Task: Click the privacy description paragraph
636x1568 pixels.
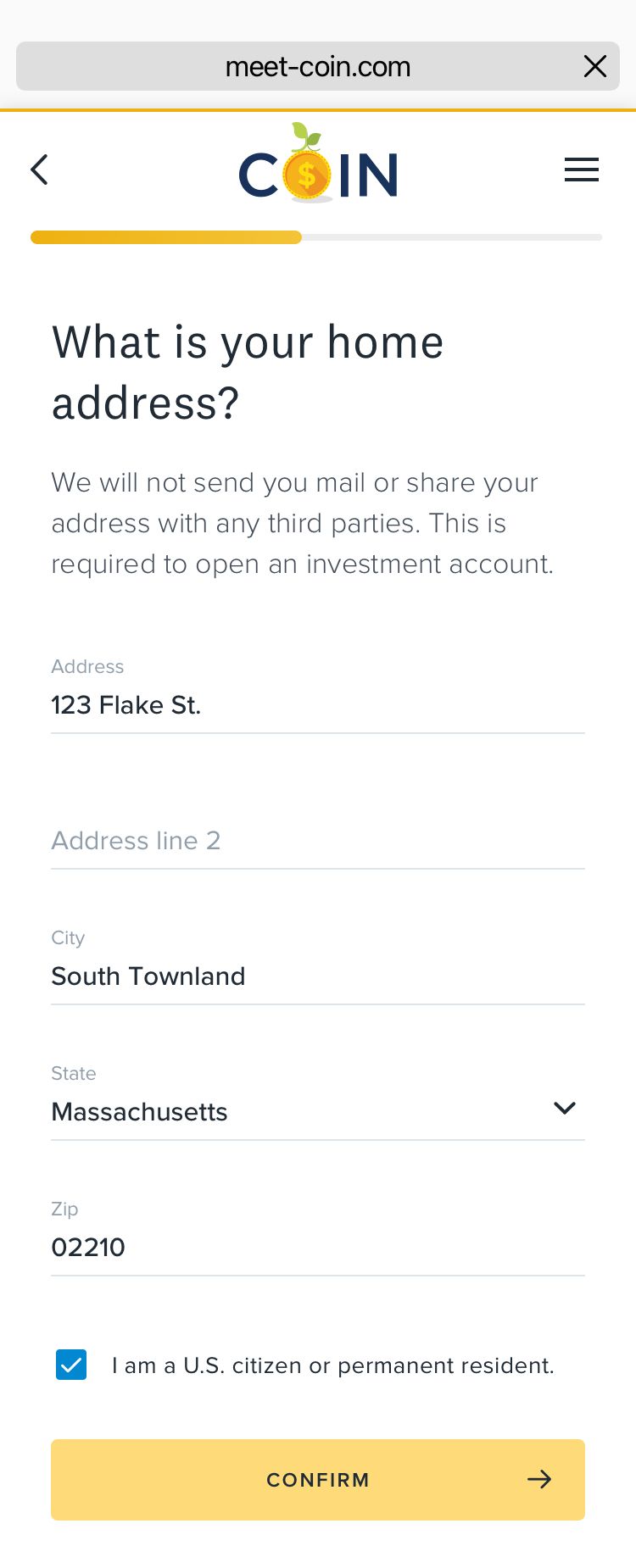Action: 302,523
